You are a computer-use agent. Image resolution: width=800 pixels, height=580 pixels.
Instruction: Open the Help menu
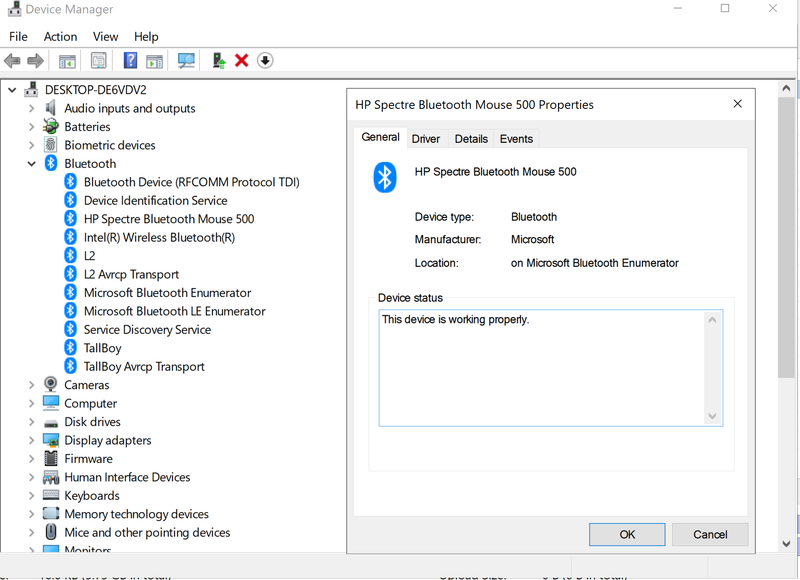tap(146, 37)
